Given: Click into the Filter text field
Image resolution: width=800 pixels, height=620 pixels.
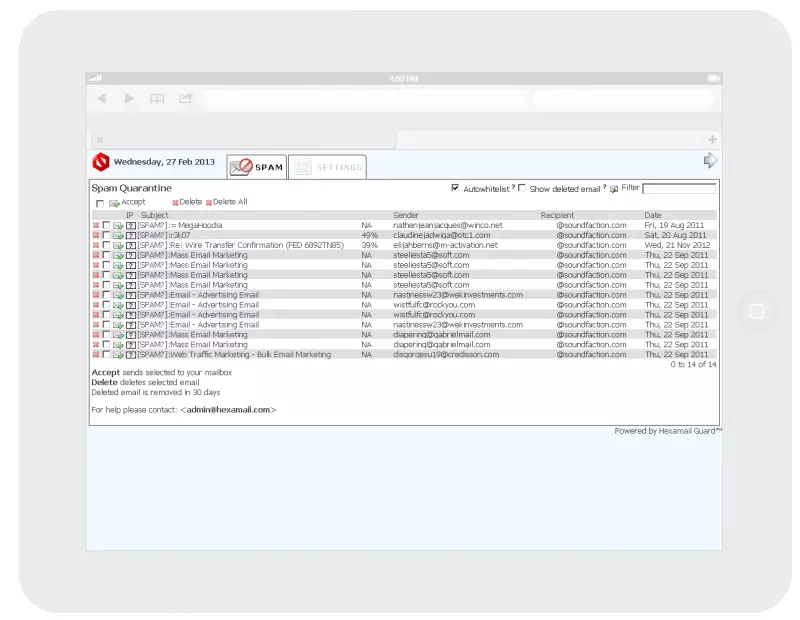Looking at the screenshot, I should pyautogui.click(x=679, y=188).
